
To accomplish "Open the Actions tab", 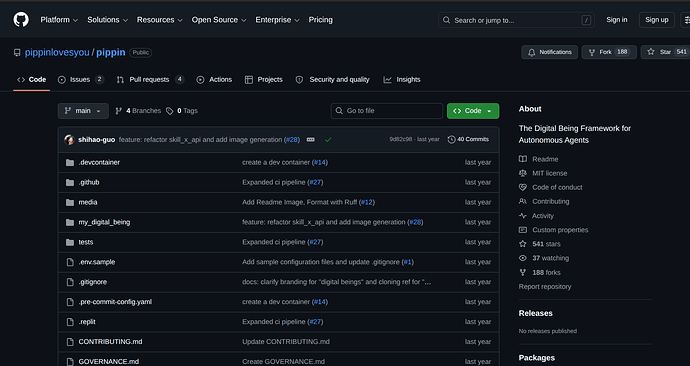I will coord(214,80).
